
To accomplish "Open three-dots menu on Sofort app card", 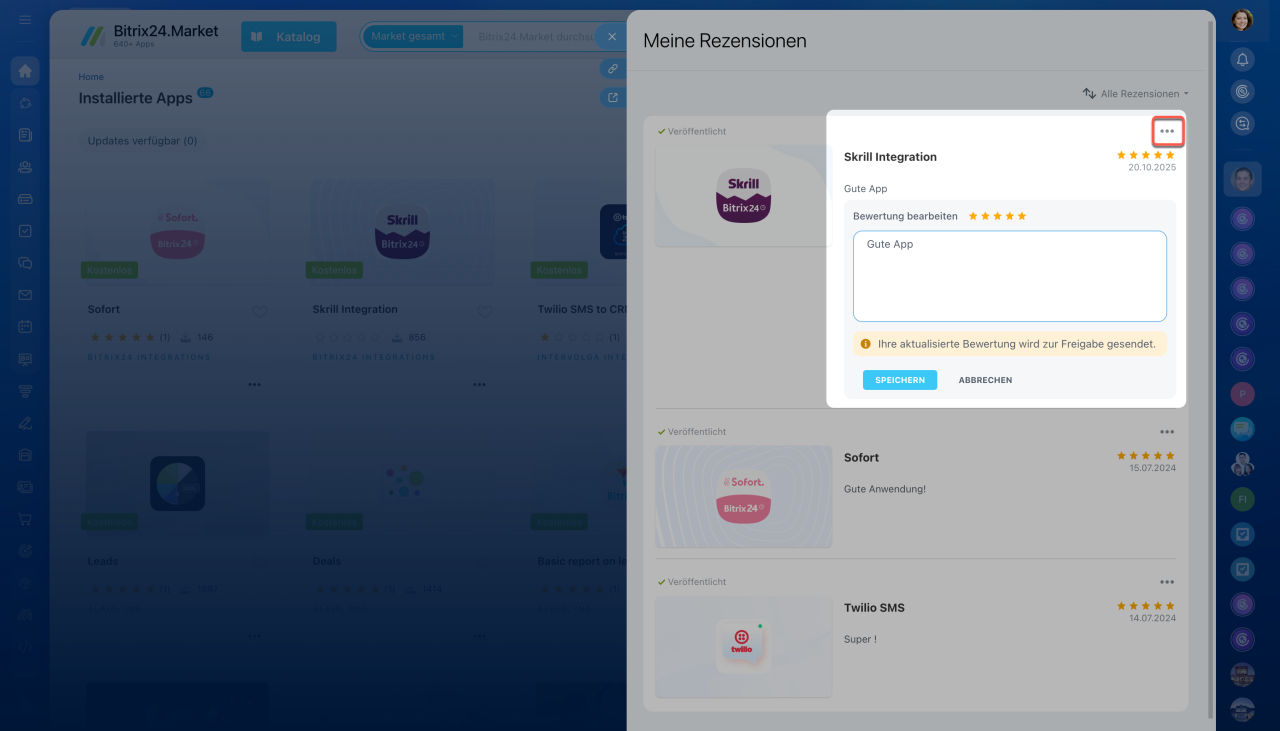I will [x=255, y=385].
